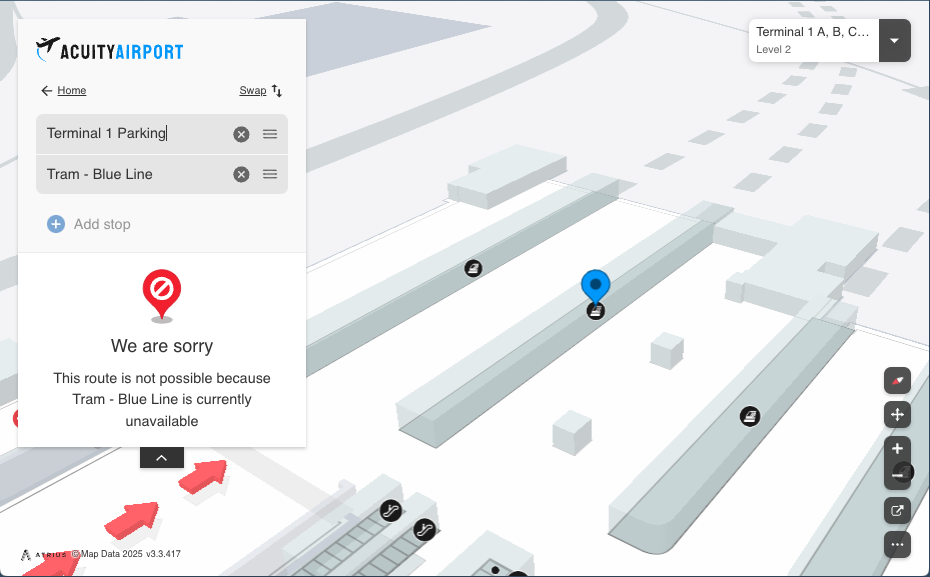Open the external link/share map button

(x=897, y=511)
